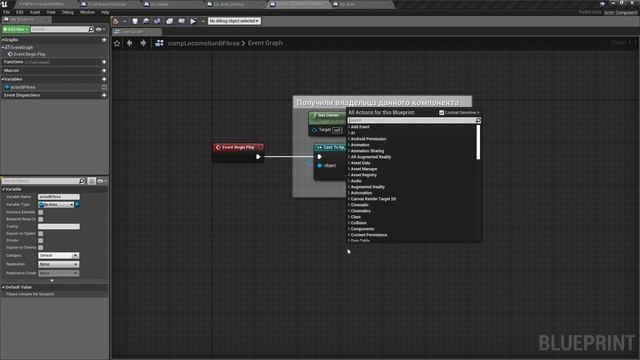Toggle Expose to Cinematics checkbox
Screen dimensions: 640x360
pyautogui.click(x=40, y=247)
